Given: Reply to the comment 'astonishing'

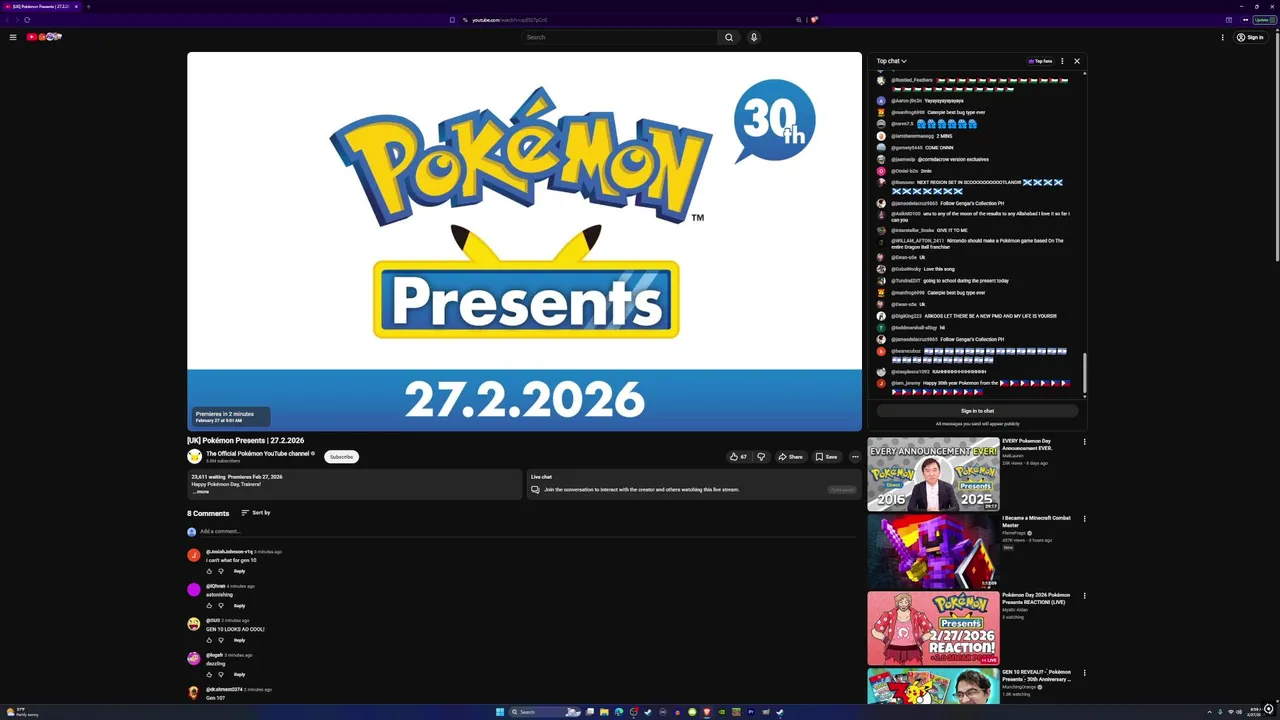Looking at the screenshot, I should (239, 606).
